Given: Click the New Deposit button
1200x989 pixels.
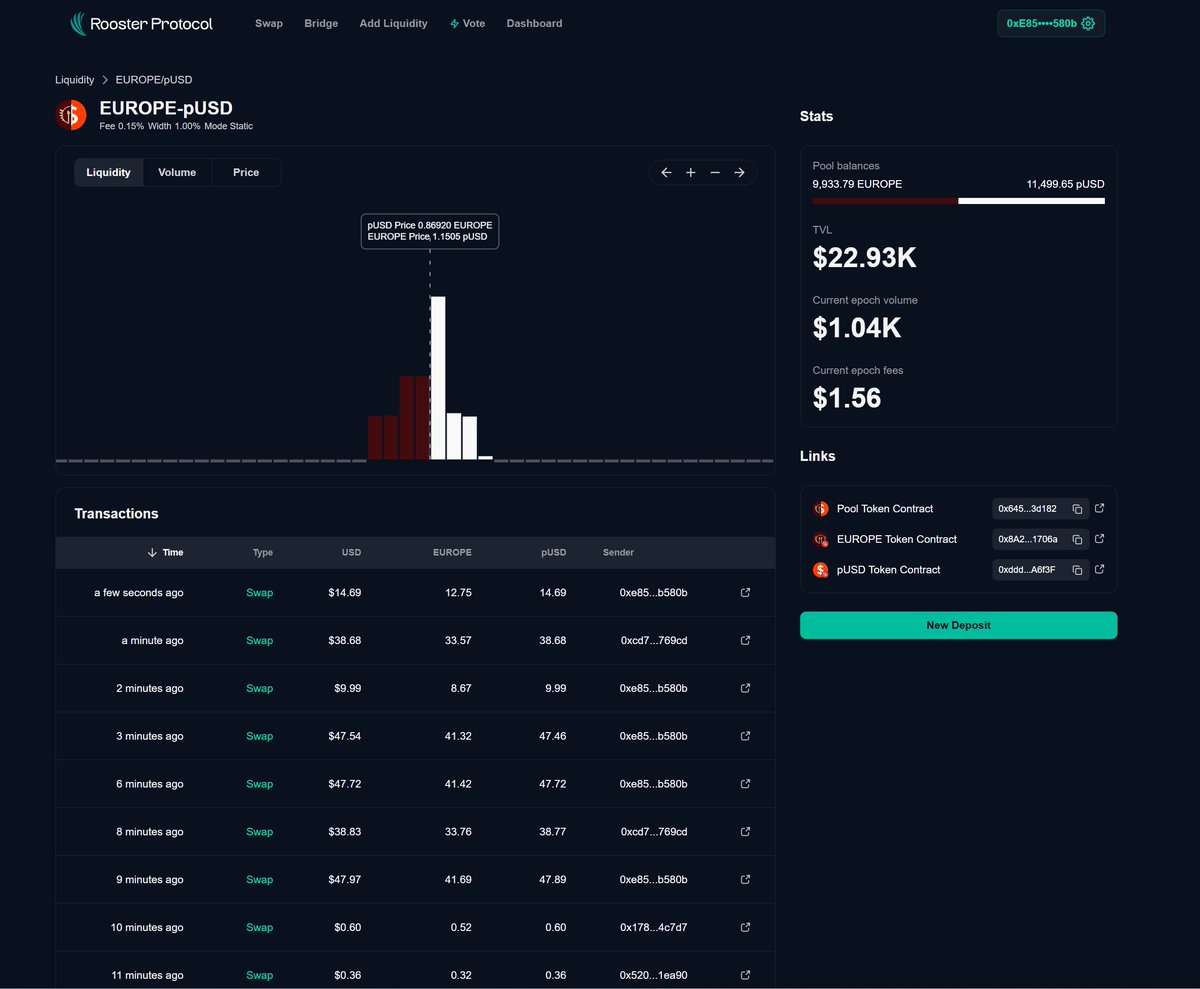Looking at the screenshot, I should tap(958, 625).
